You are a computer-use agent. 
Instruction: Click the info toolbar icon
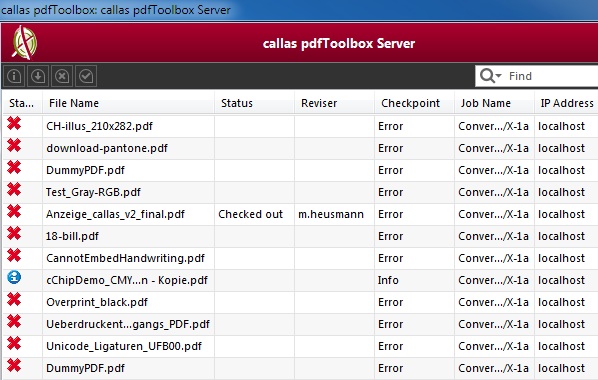(x=14, y=76)
